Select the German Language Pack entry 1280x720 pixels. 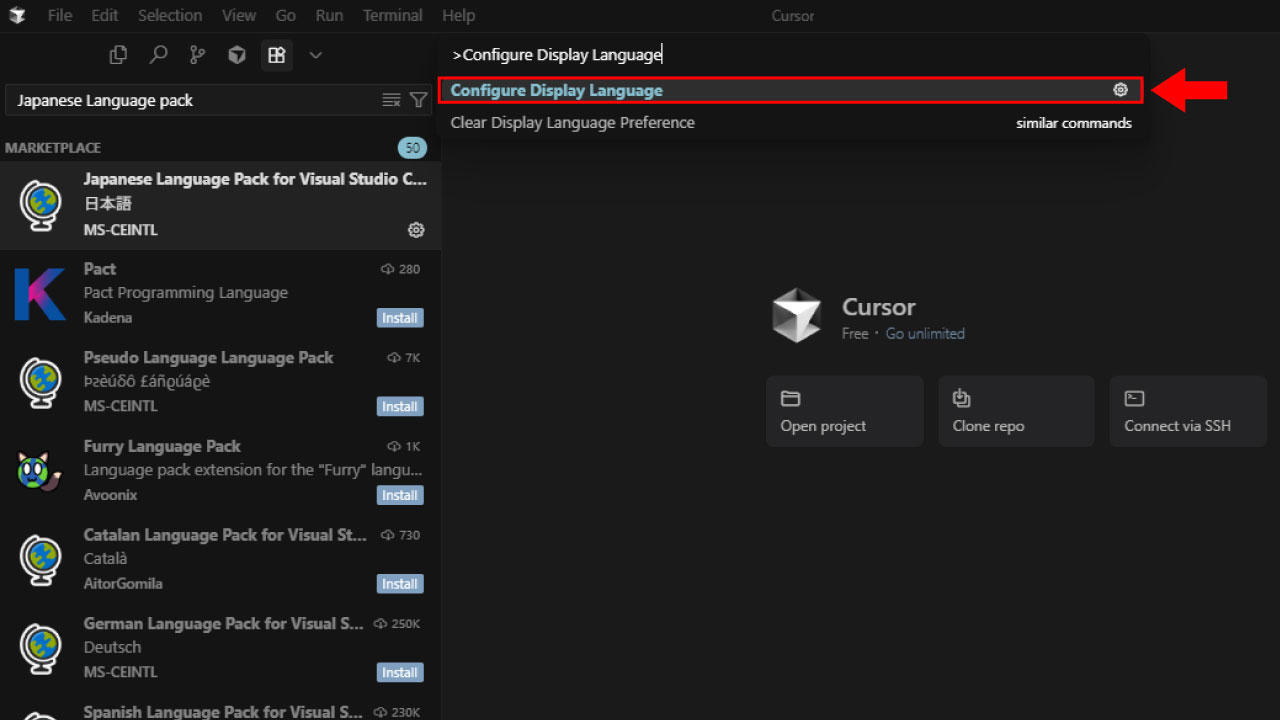220,649
